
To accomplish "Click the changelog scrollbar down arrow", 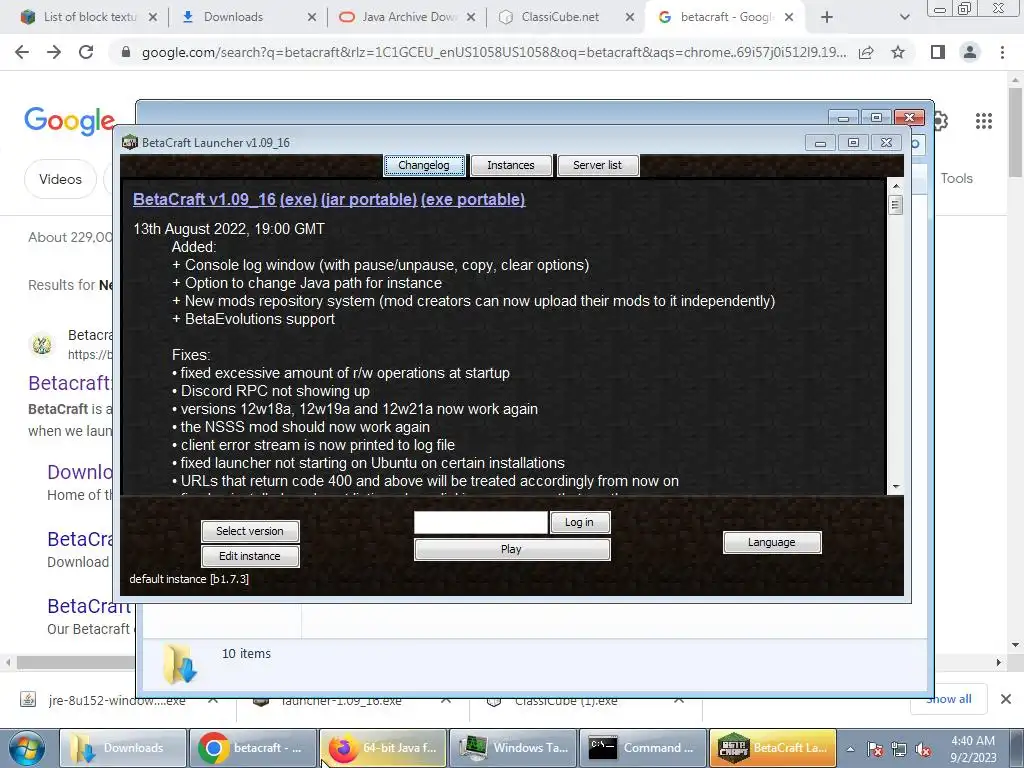I will pos(896,487).
